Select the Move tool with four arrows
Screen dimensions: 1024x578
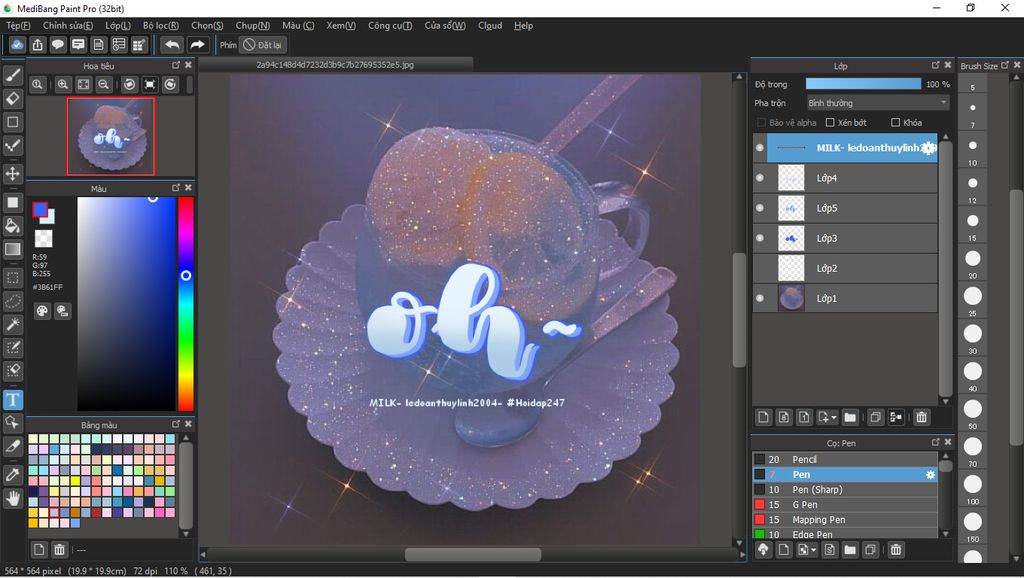coord(12,174)
